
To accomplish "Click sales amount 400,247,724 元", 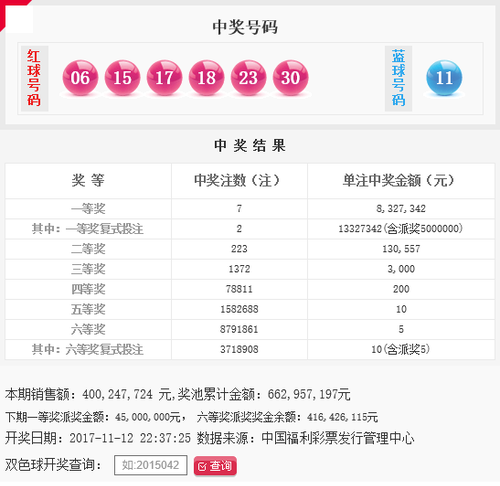I will point(127,395).
